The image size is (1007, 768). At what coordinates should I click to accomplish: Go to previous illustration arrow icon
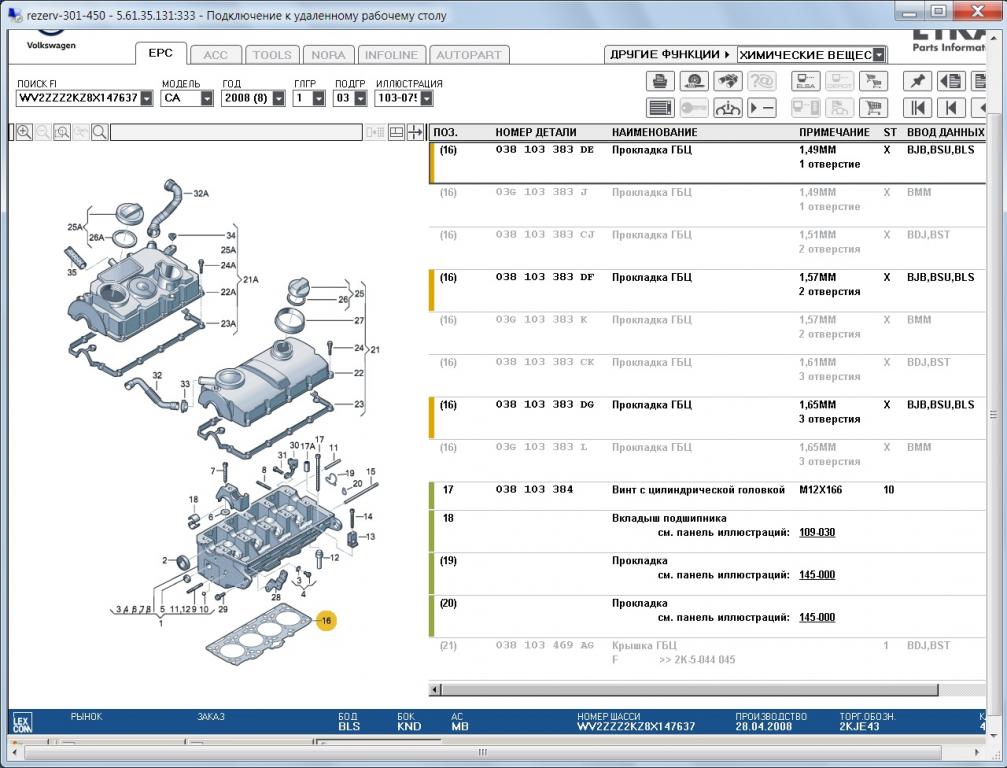click(951, 107)
